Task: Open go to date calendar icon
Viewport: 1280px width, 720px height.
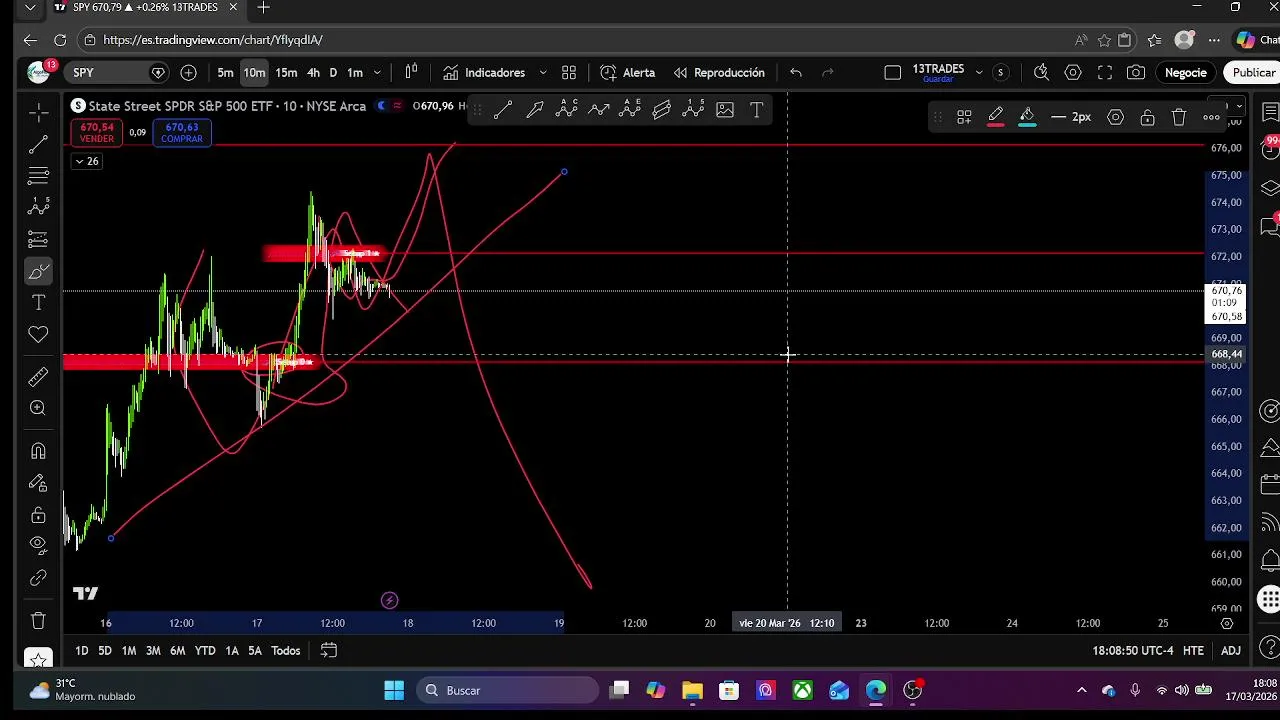Action: point(328,650)
